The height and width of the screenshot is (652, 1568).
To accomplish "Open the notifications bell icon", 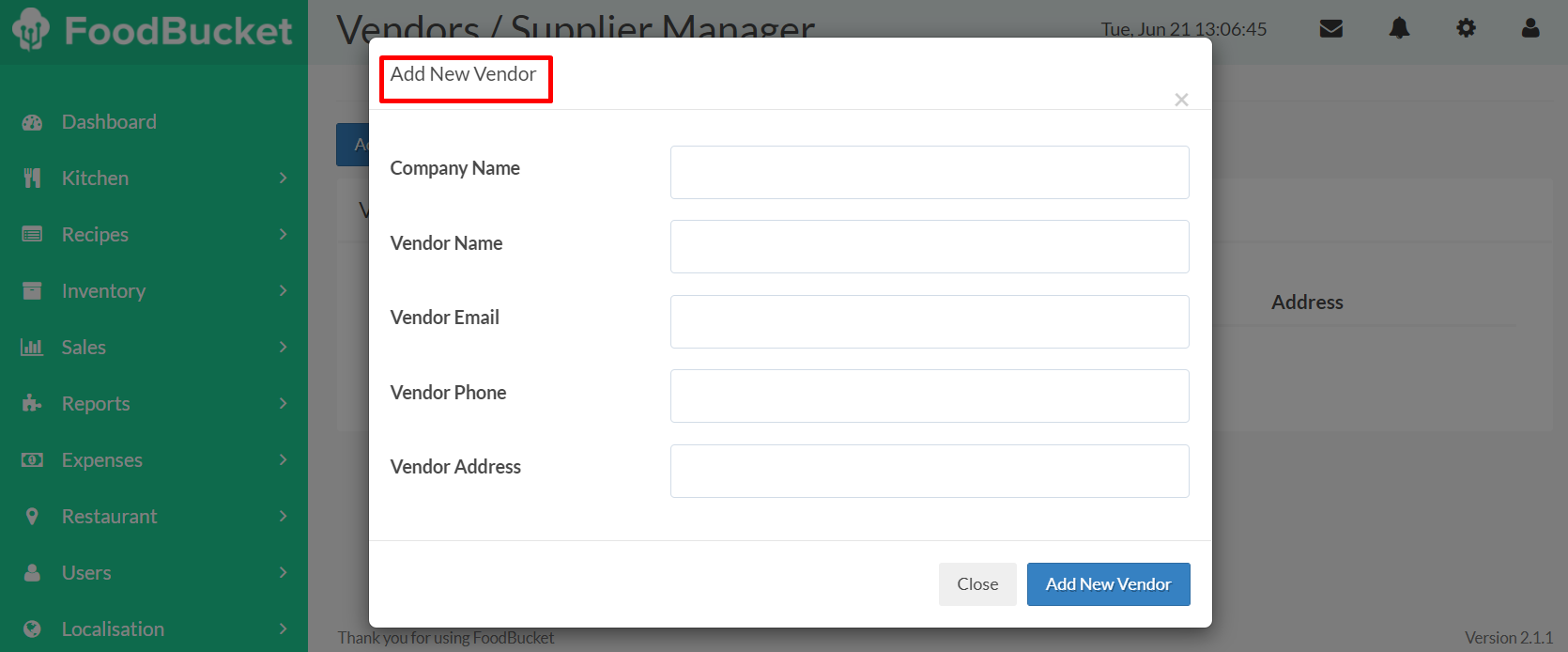I will point(1399,29).
